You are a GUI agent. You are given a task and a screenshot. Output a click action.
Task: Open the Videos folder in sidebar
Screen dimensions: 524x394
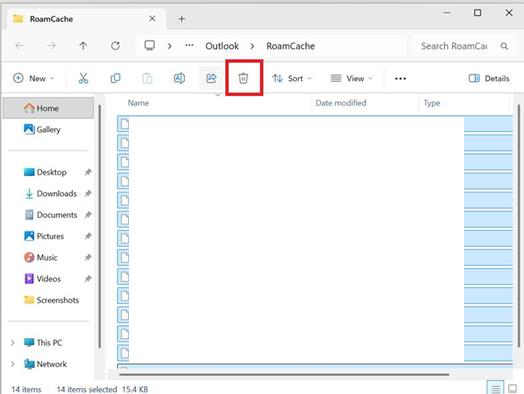(x=42, y=279)
